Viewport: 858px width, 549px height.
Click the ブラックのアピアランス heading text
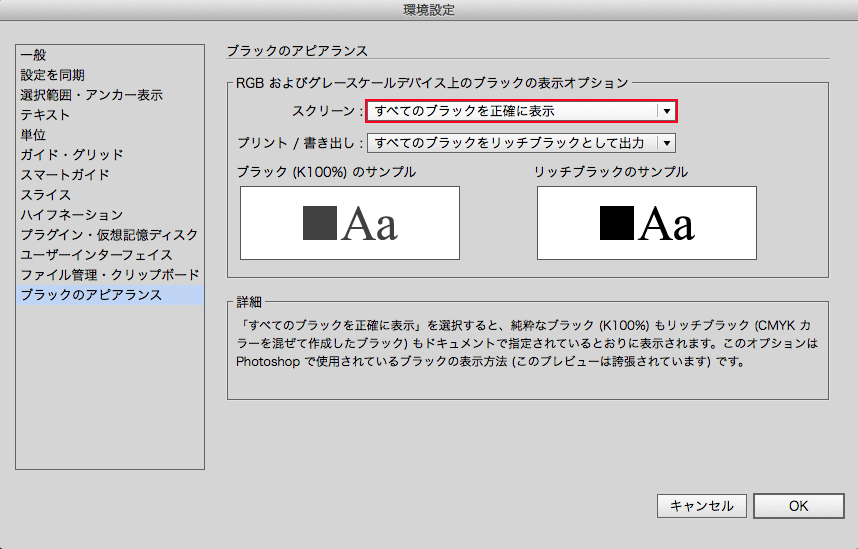coord(297,51)
